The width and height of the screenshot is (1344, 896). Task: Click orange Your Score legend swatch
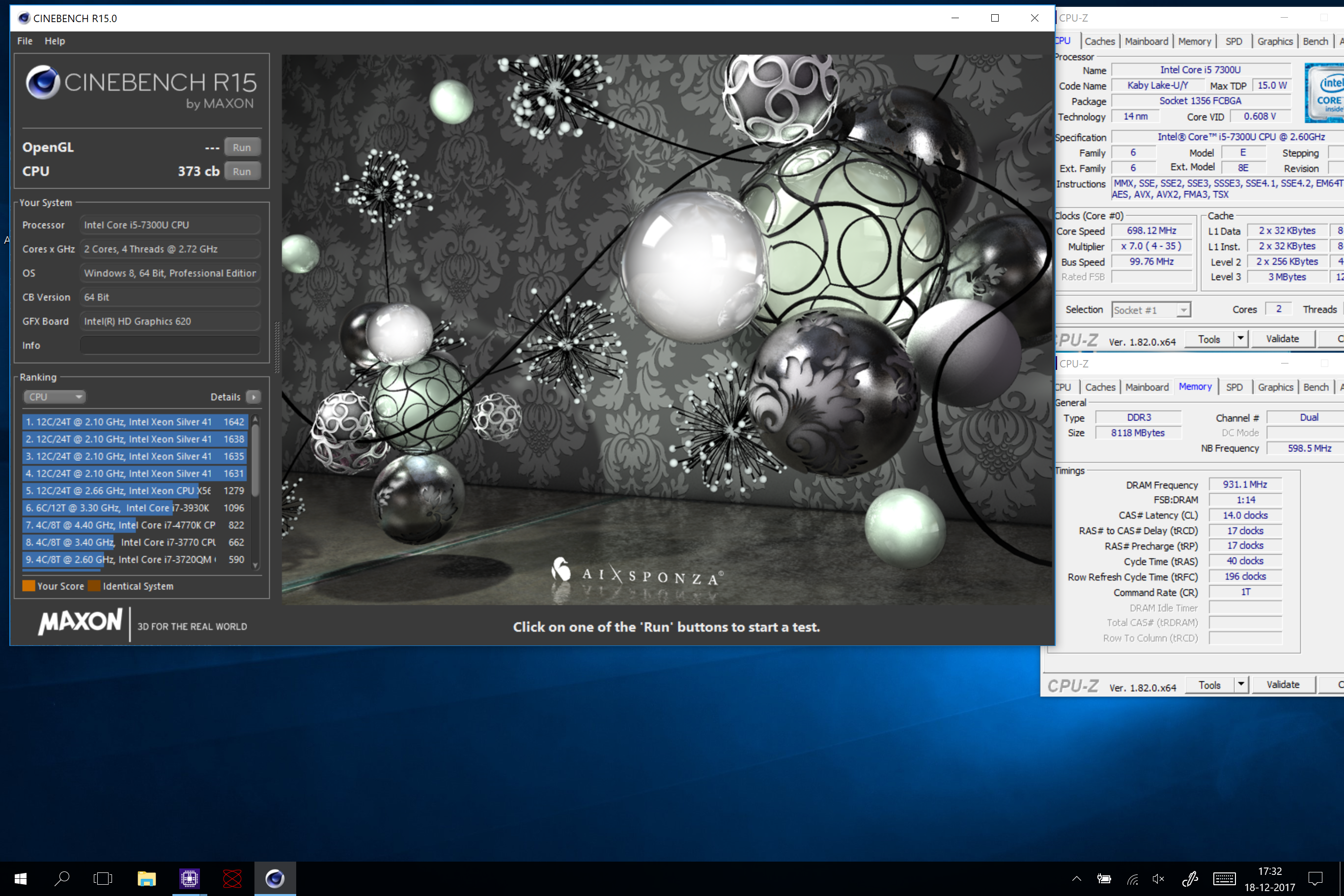coord(28,586)
